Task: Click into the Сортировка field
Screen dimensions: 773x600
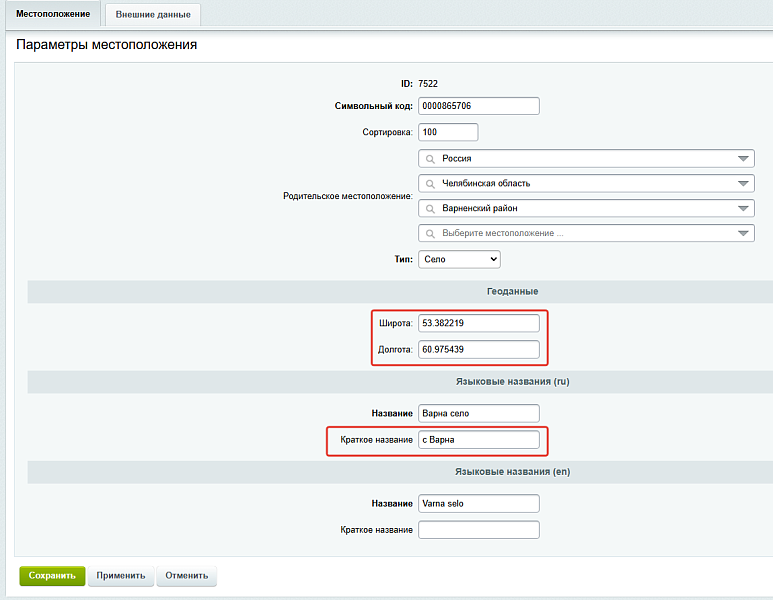Action: [x=448, y=132]
